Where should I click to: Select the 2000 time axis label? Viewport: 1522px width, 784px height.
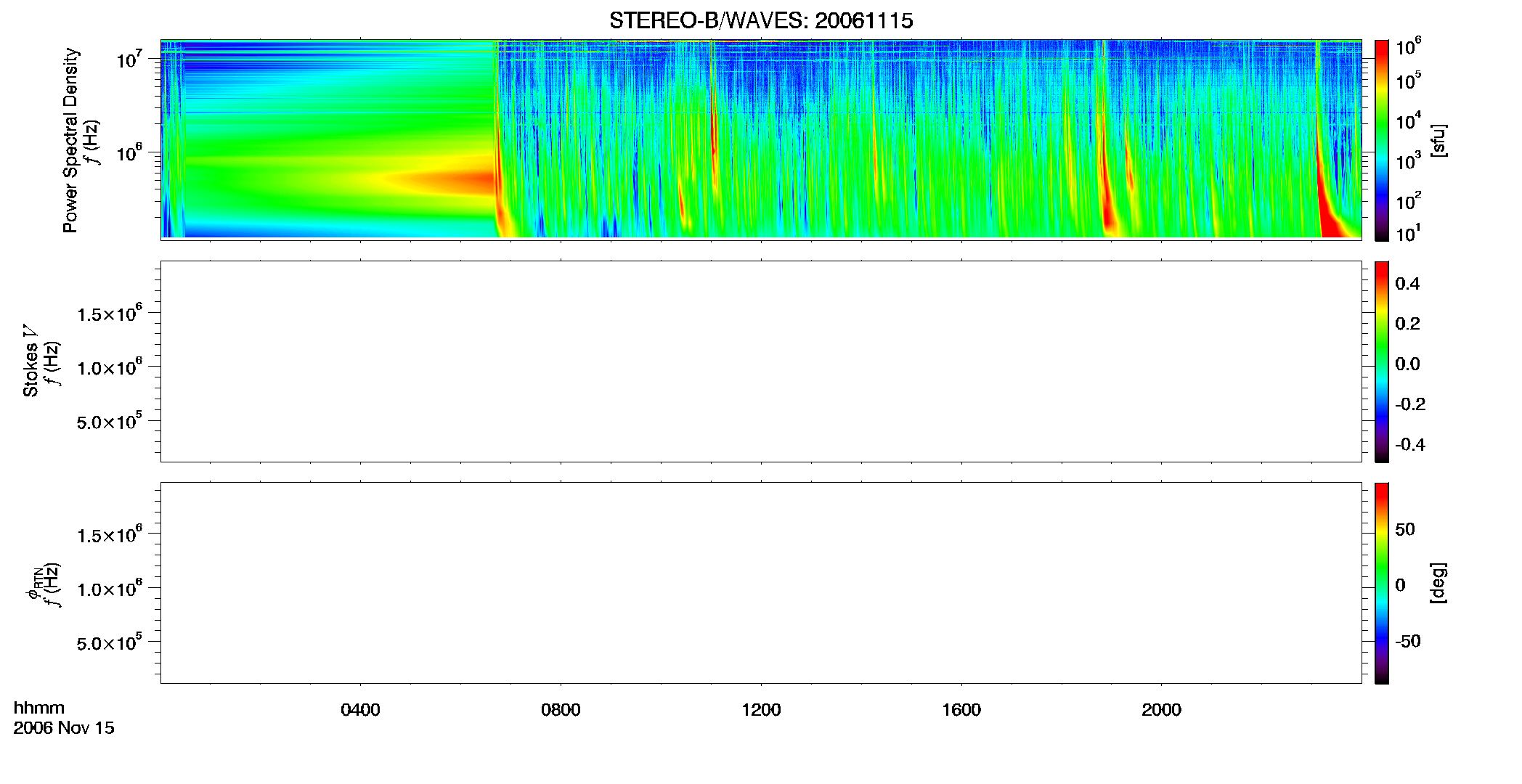click(1161, 710)
